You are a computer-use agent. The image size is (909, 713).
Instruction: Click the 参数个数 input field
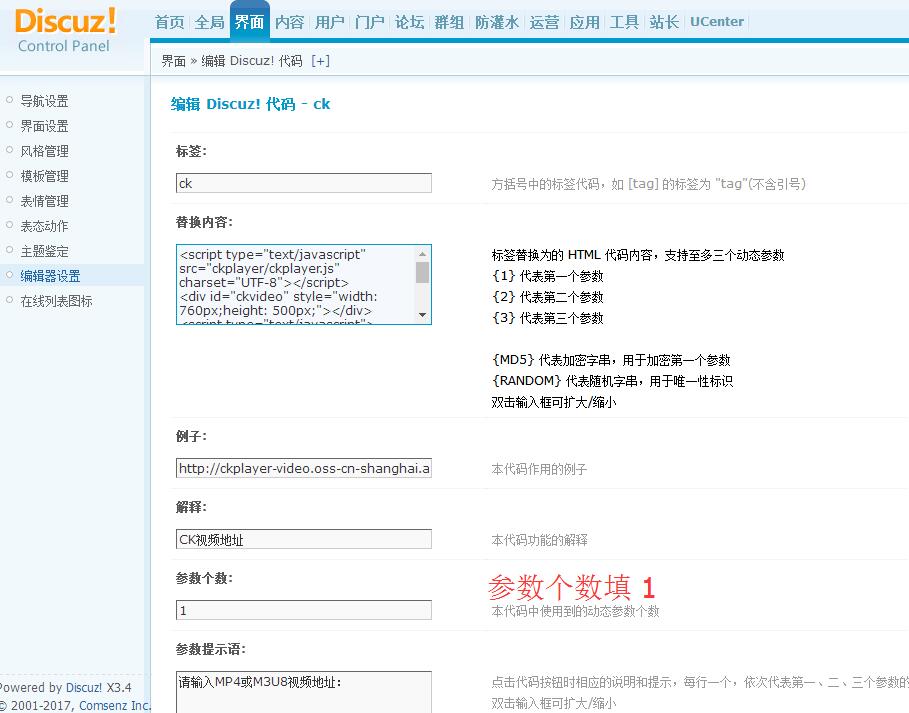pyautogui.click(x=304, y=610)
